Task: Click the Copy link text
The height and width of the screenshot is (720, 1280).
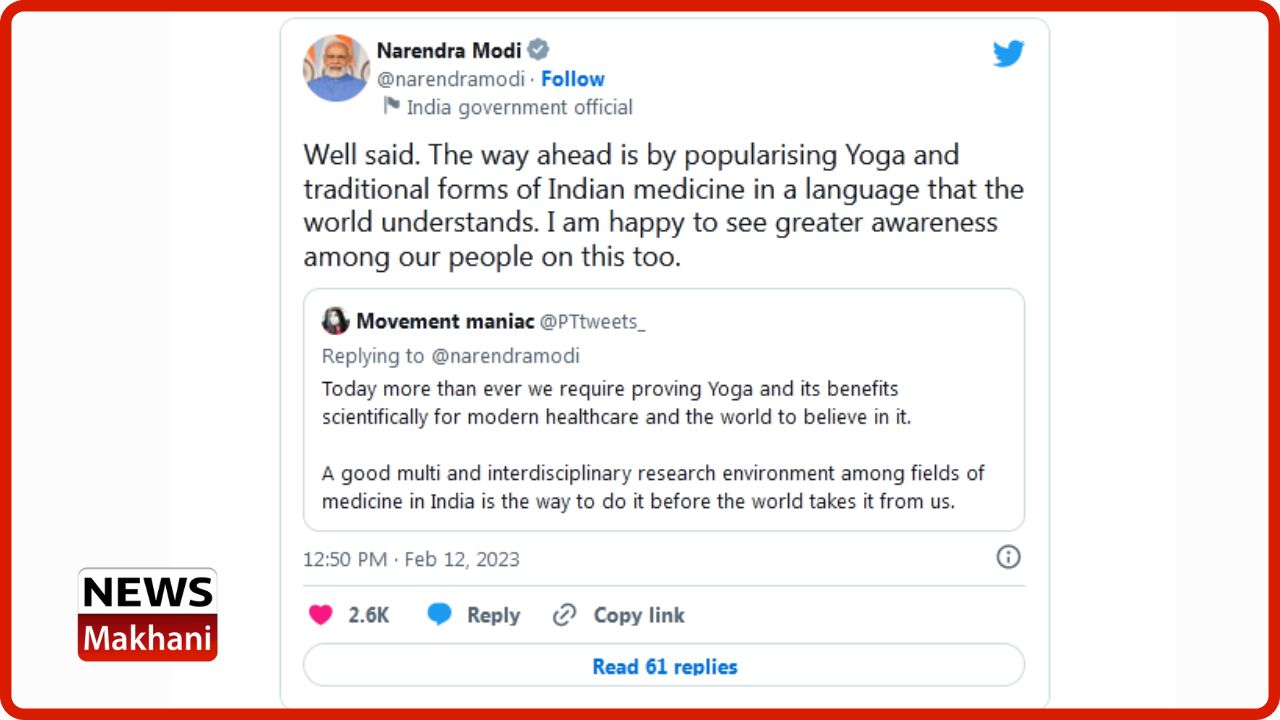Action: pyautogui.click(x=639, y=615)
